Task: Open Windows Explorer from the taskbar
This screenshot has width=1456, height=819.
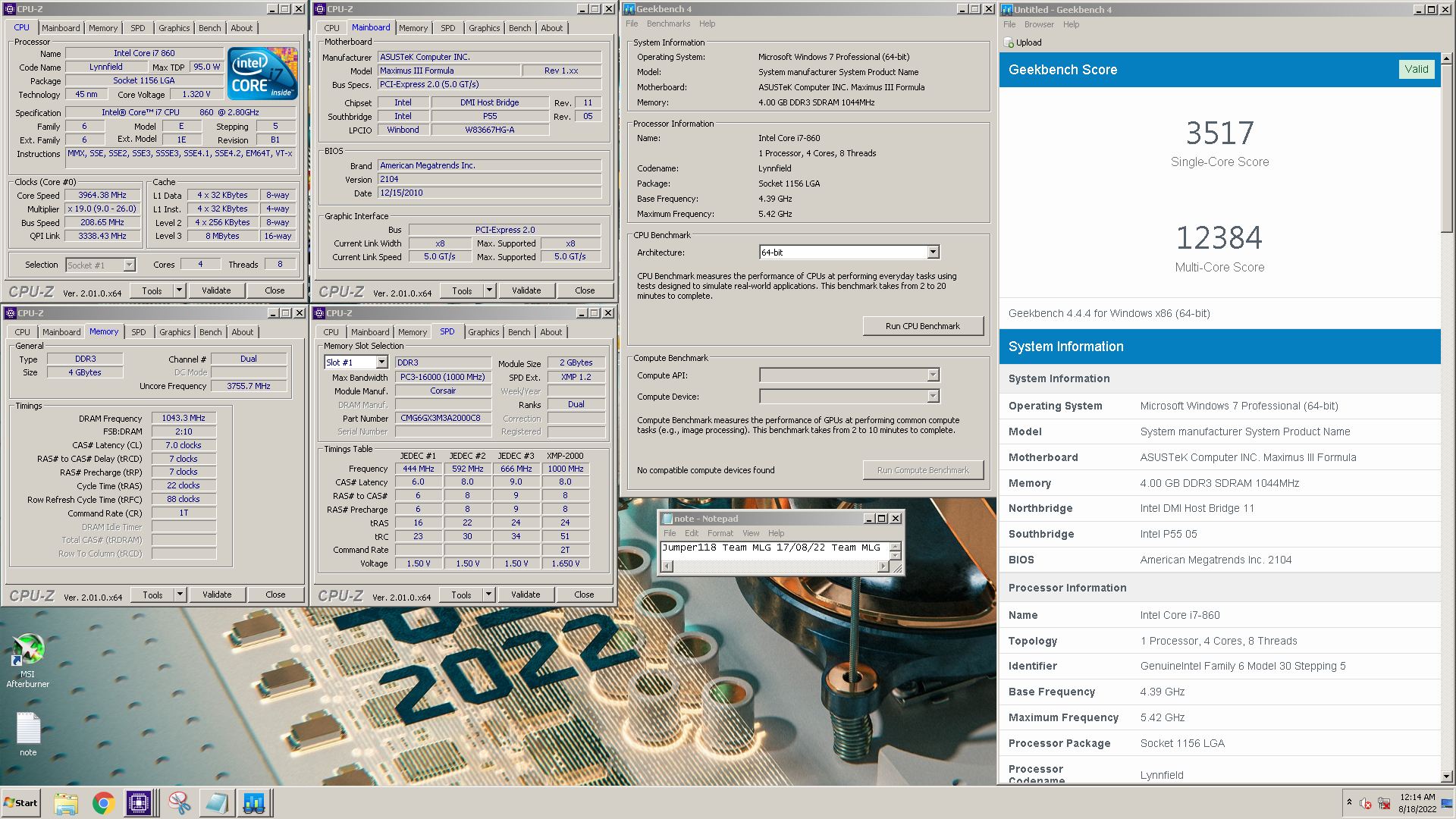Action: point(66,803)
